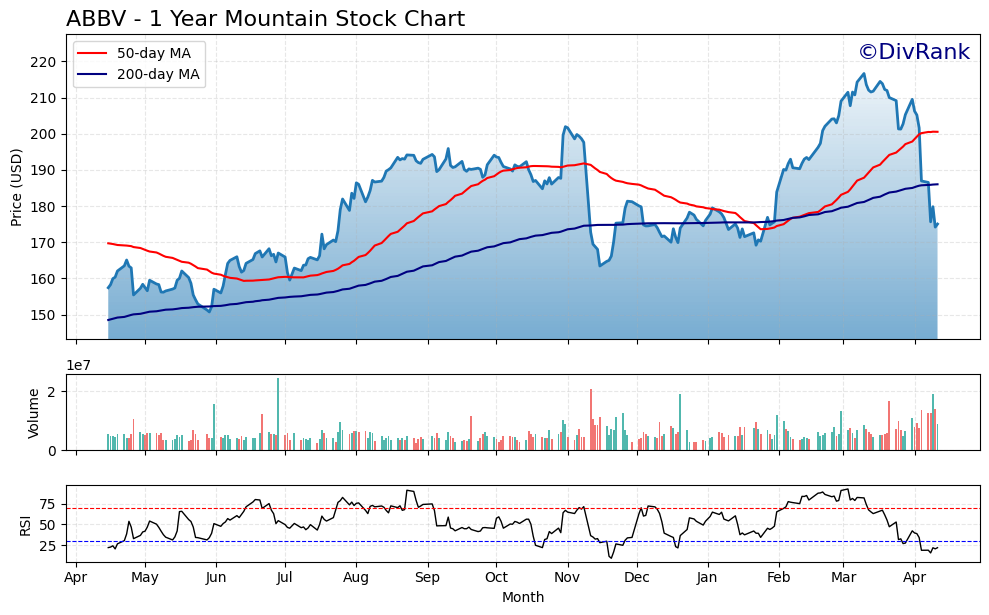Click the red line sample in the legend
The height and width of the screenshot is (615, 989).
(92, 54)
